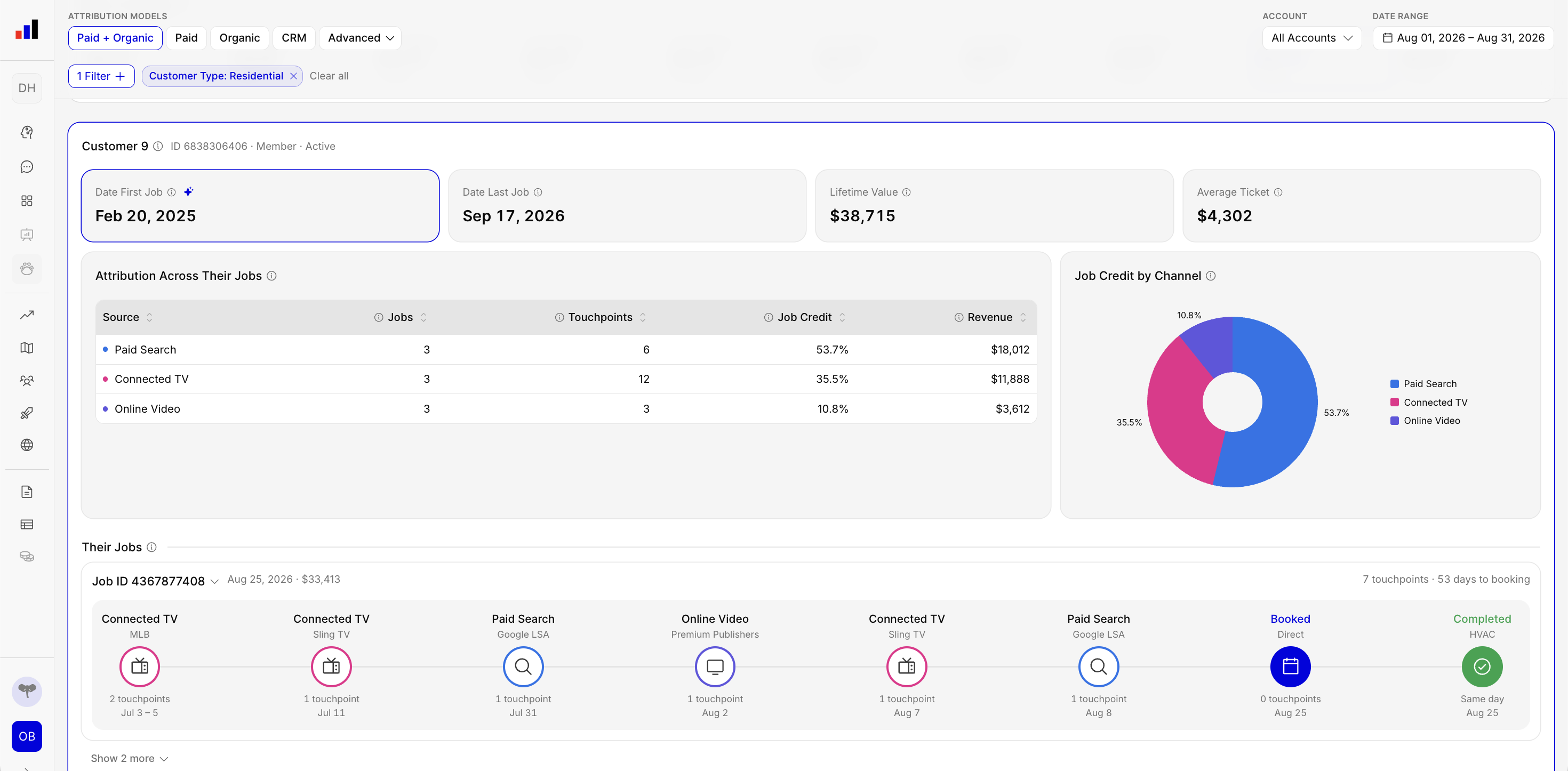Image resolution: width=1568 pixels, height=771 pixels.
Task: Click the Paid Search table row
Action: (565, 350)
